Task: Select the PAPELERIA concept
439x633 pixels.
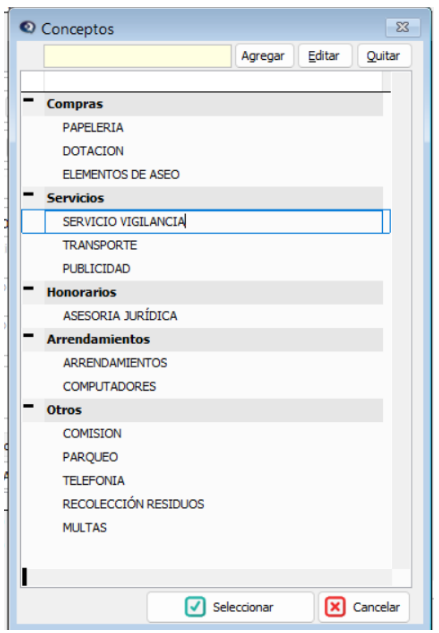Action: [93, 128]
